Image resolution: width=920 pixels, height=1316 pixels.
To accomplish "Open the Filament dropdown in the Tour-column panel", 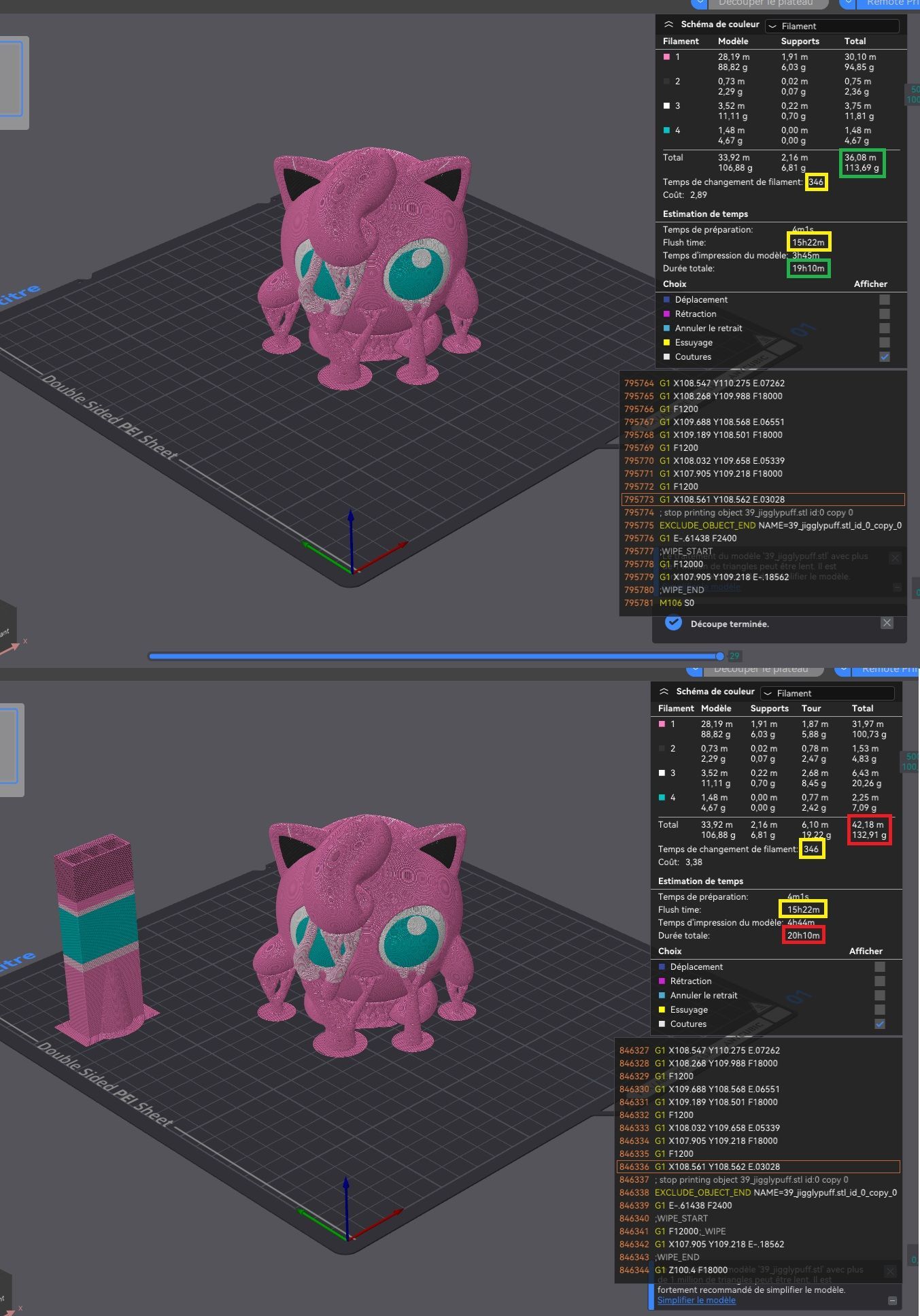I will pyautogui.click(x=827, y=693).
